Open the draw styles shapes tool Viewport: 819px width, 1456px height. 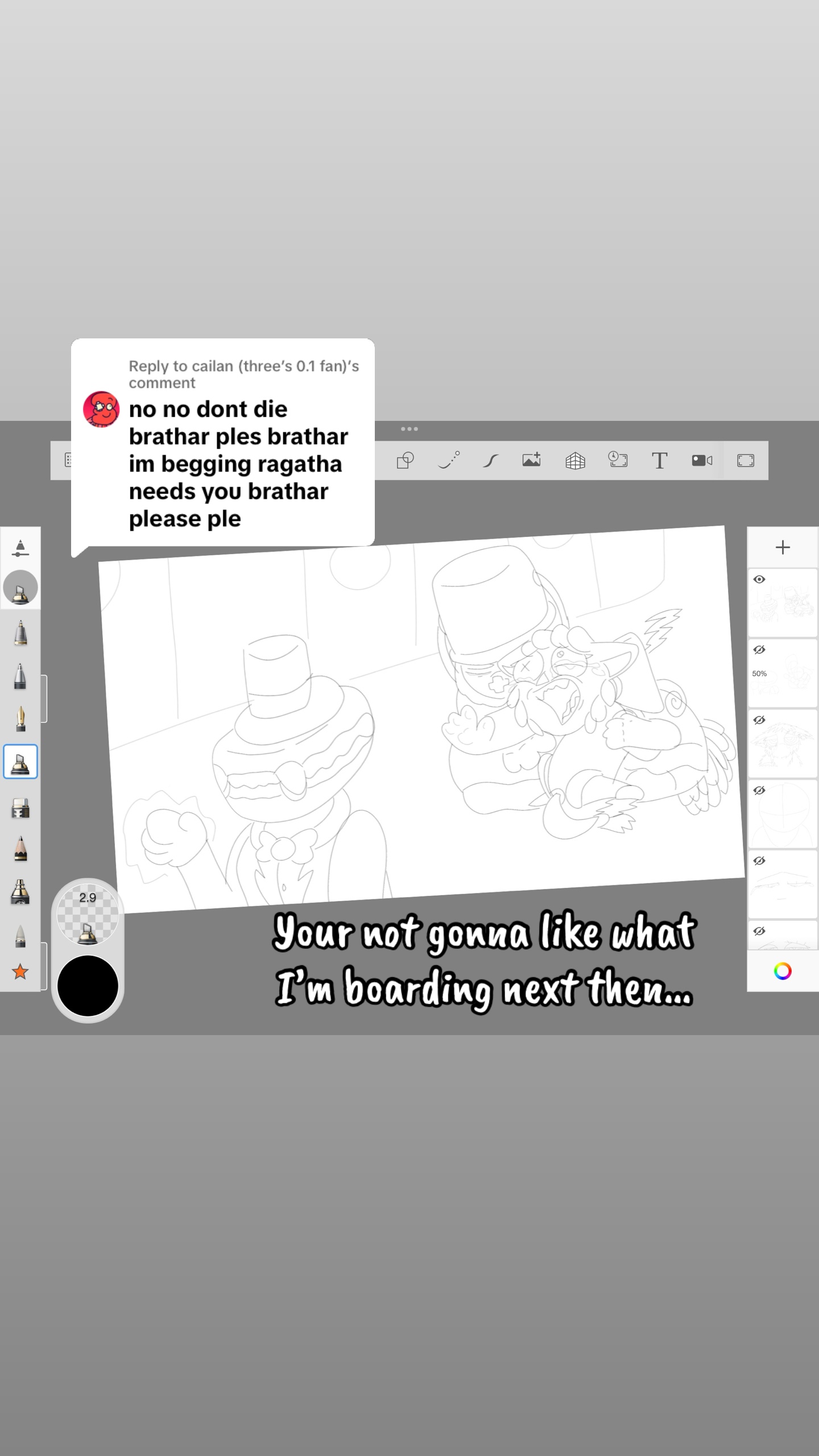coord(405,460)
